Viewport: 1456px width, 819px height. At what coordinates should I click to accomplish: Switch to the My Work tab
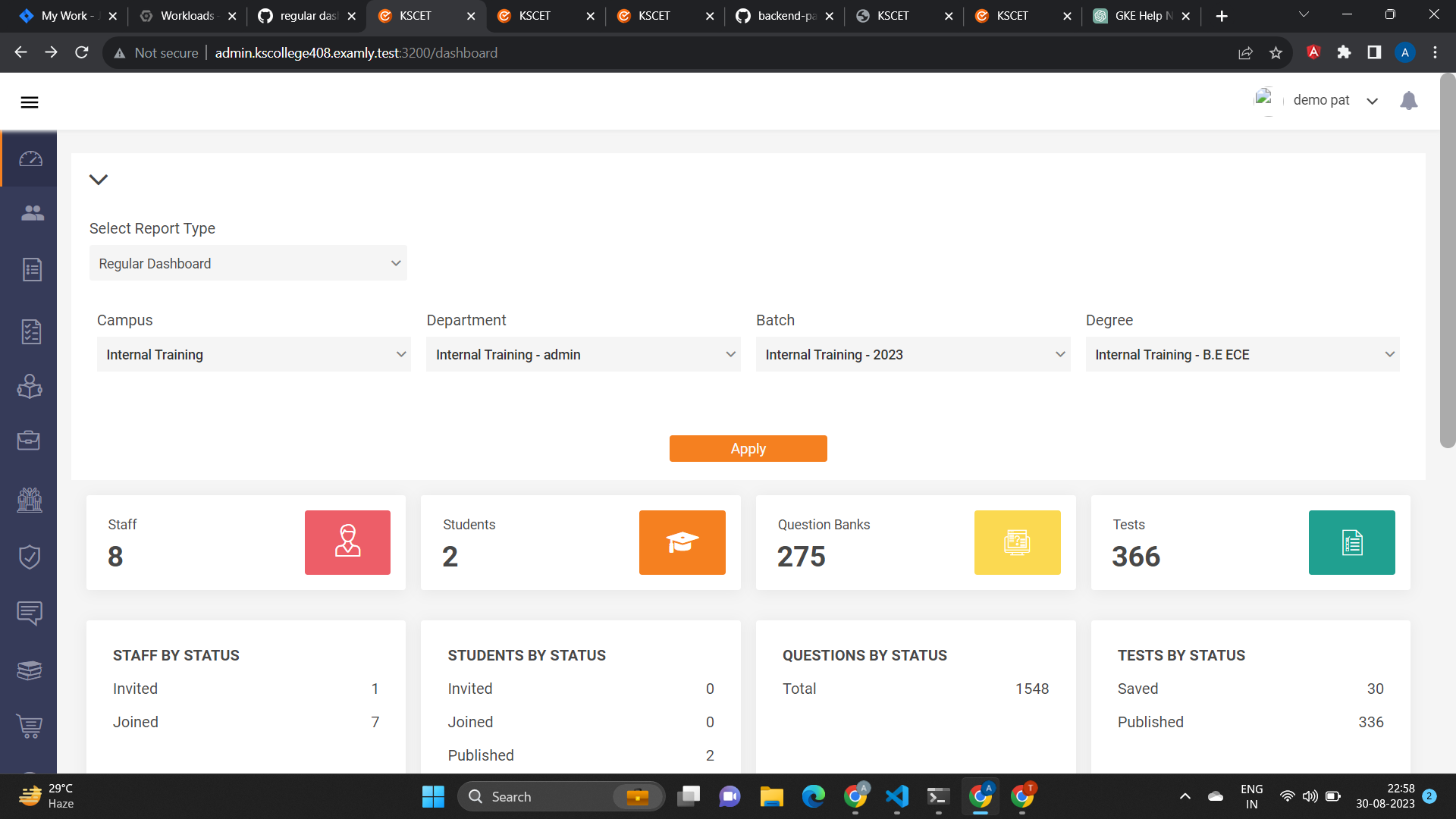point(67,16)
